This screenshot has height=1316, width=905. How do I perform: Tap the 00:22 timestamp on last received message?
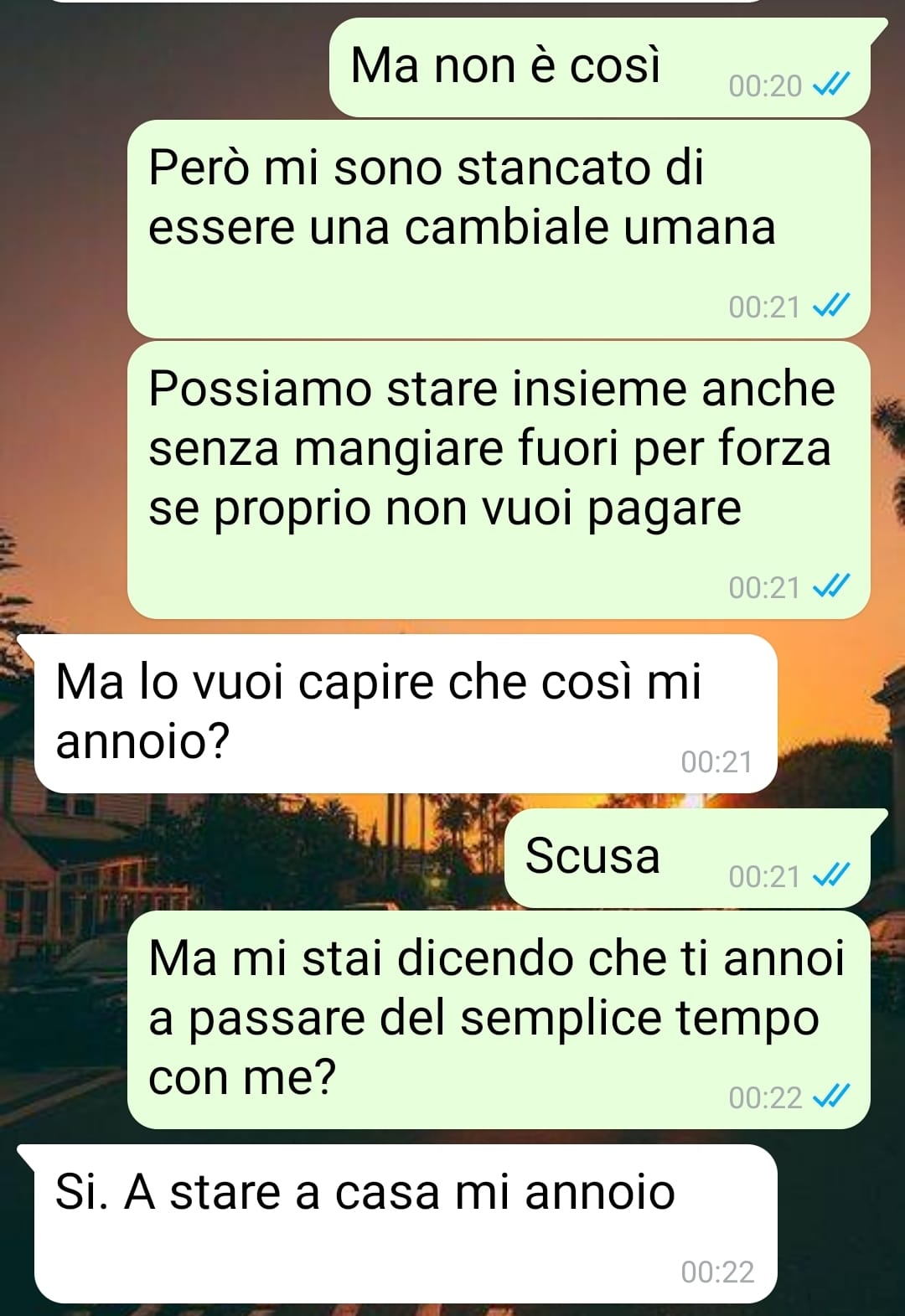coord(717,1272)
